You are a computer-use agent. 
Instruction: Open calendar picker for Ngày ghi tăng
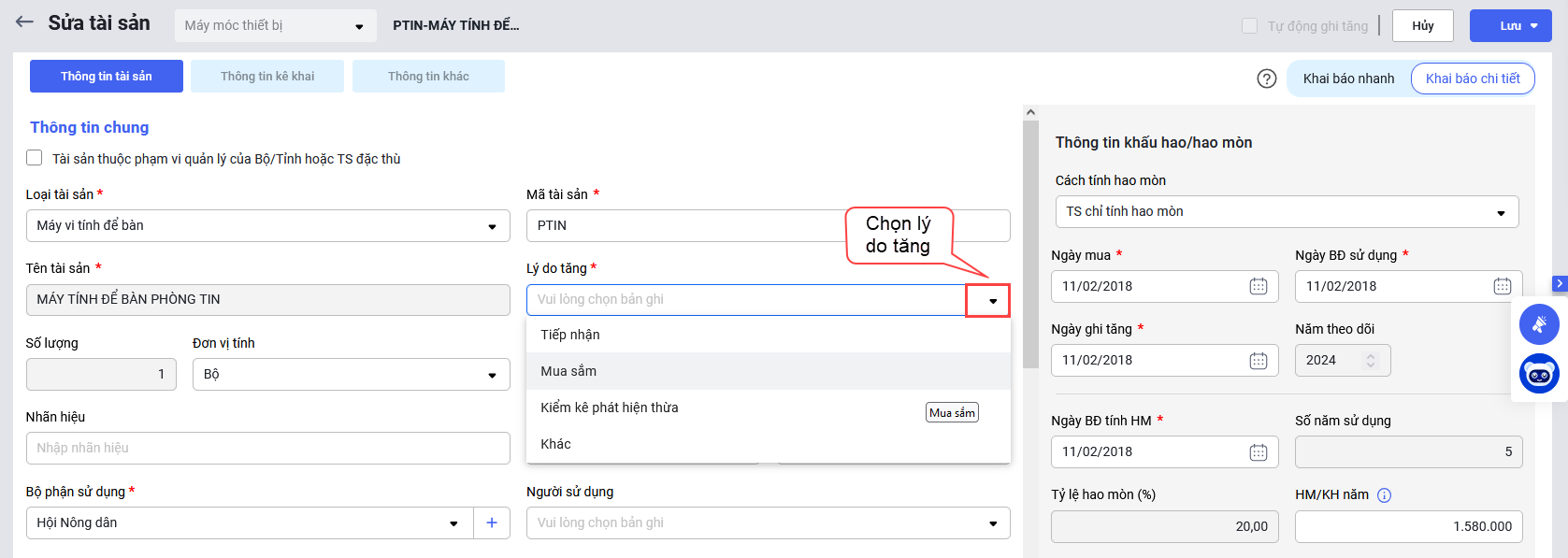pyautogui.click(x=1259, y=360)
